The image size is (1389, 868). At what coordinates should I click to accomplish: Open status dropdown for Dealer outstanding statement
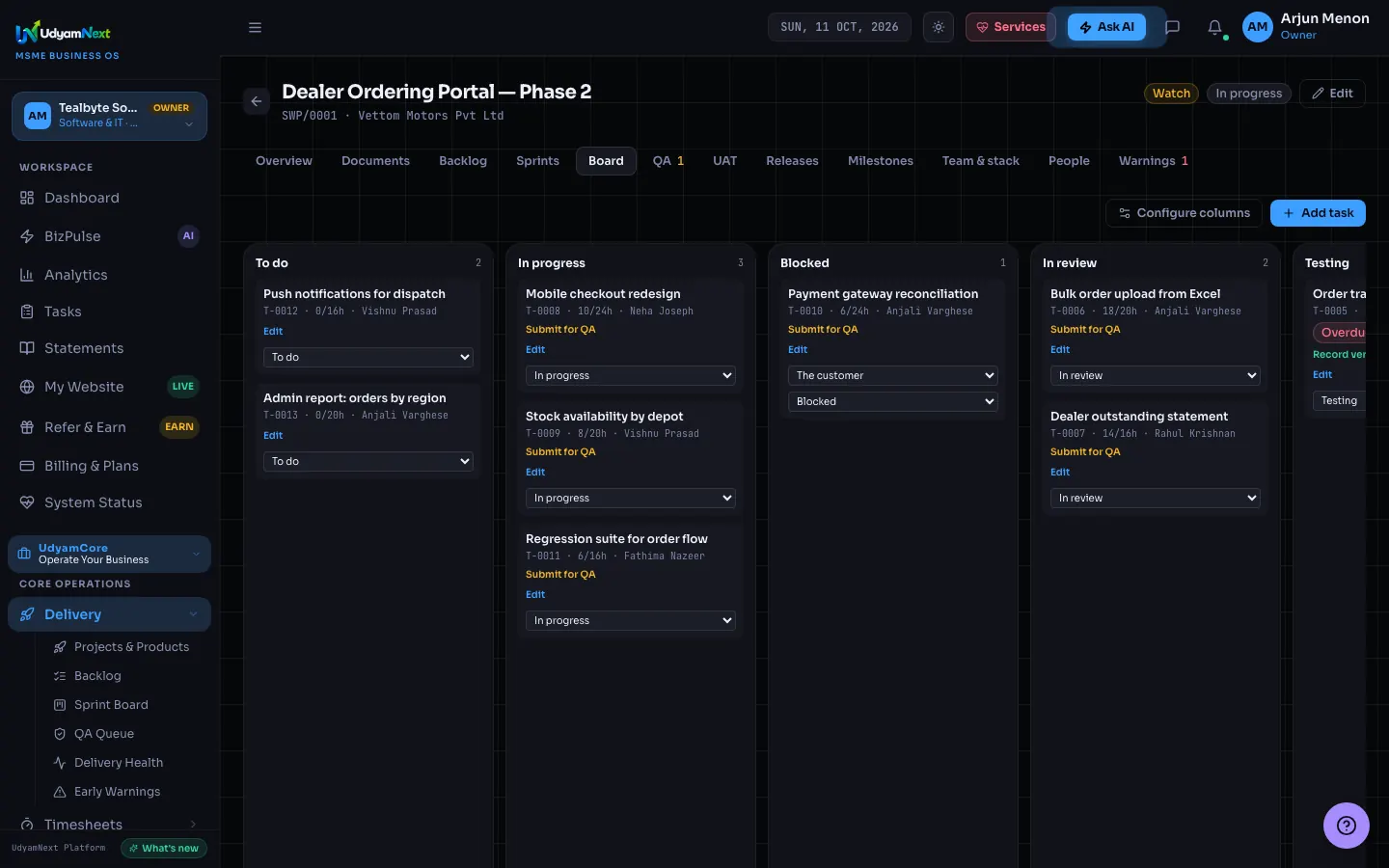tap(1156, 498)
